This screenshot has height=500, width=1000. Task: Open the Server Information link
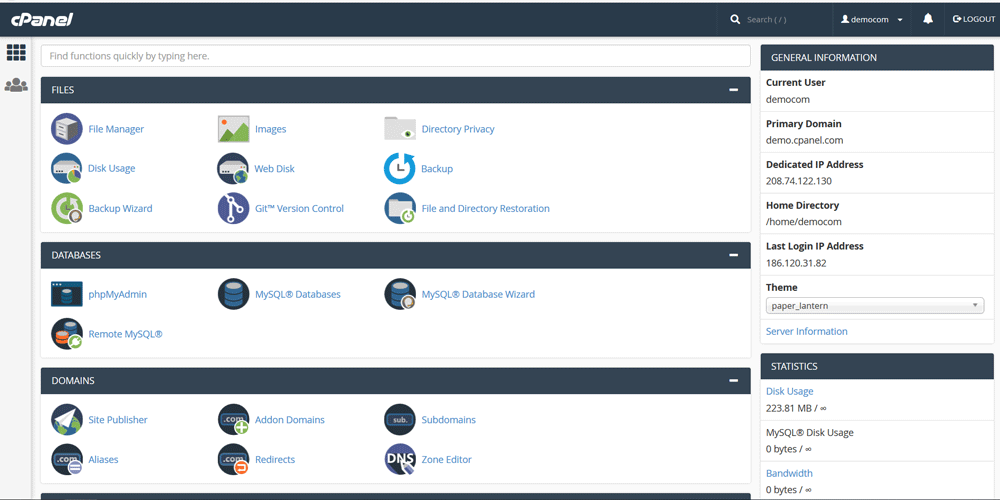[x=807, y=332]
